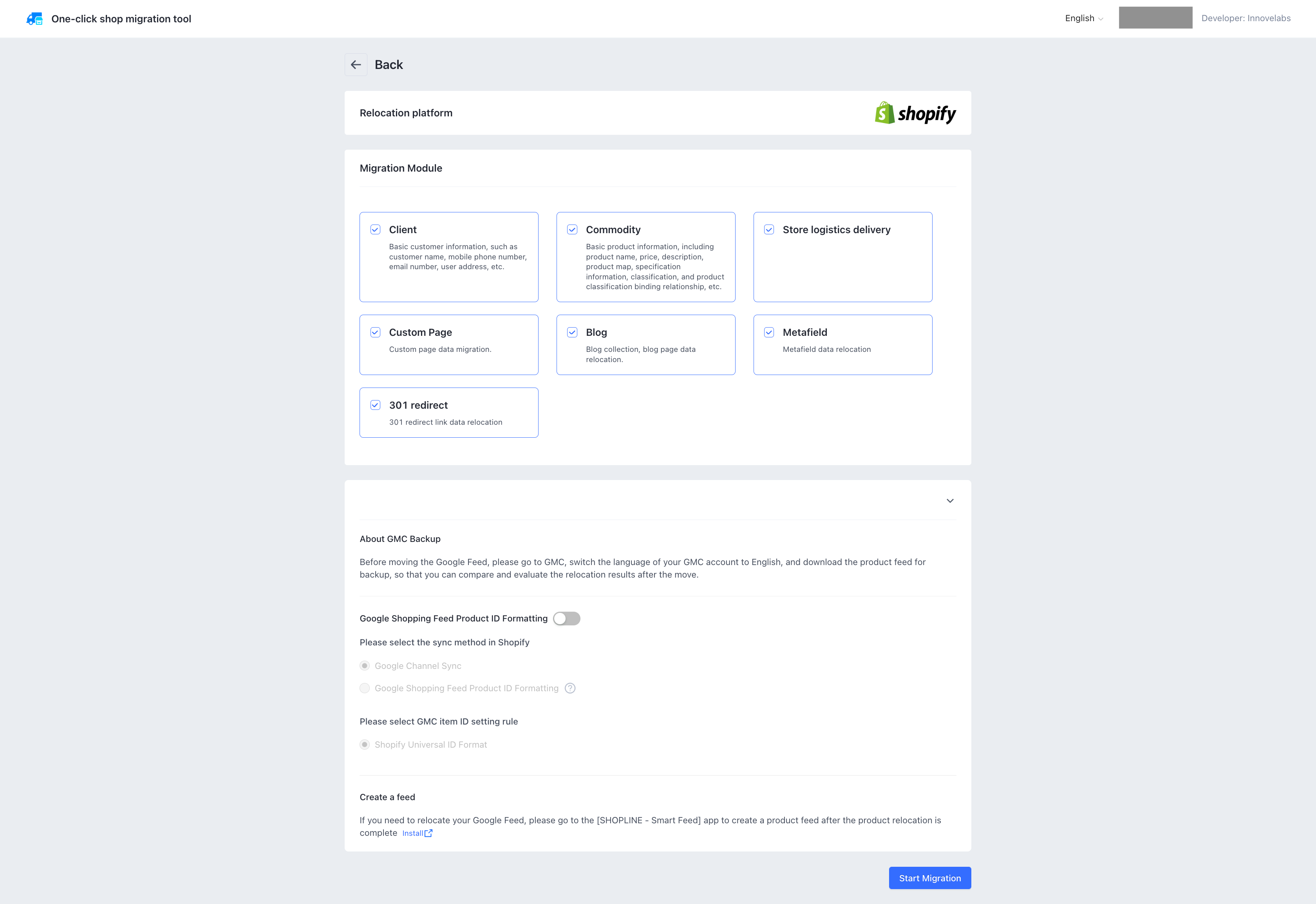Click 'Please select GMC item ID setting rule'

coord(439,722)
